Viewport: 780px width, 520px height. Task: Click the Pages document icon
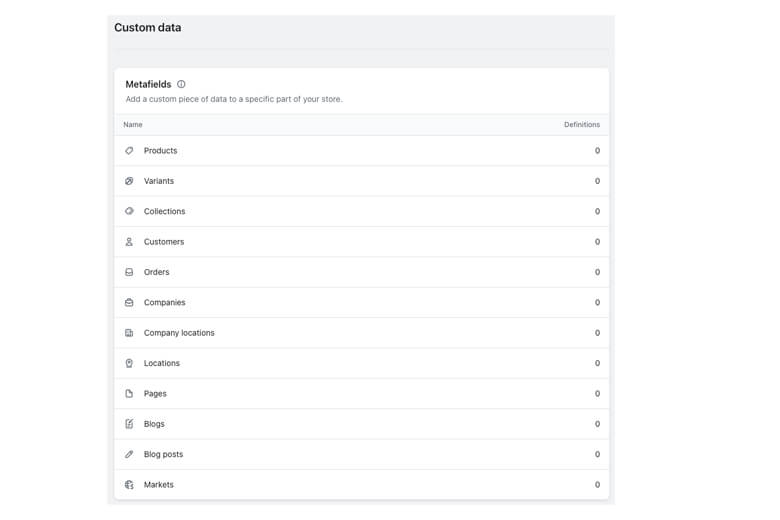pos(129,394)
